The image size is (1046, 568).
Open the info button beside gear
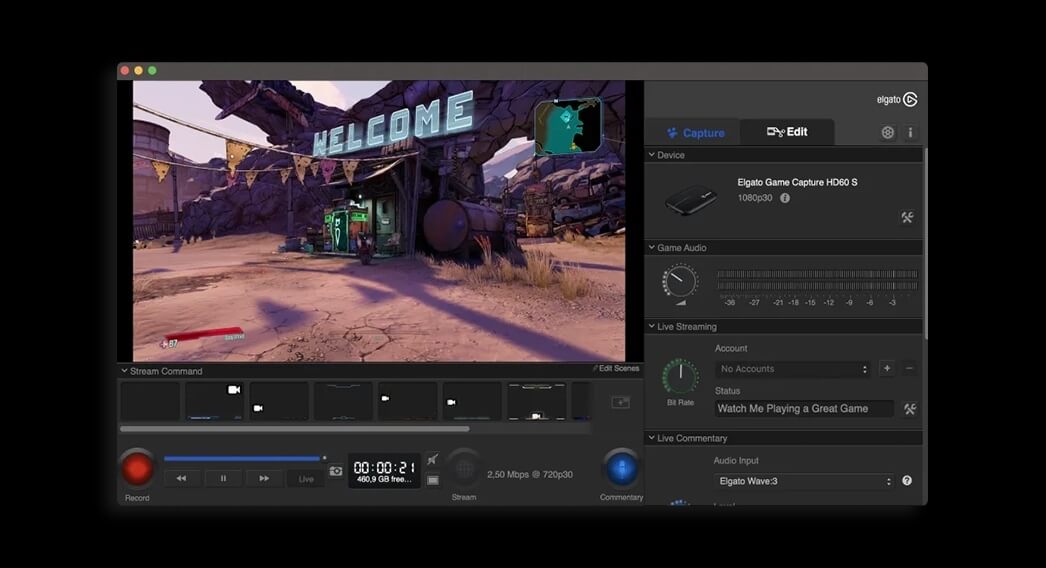(910, 132)
